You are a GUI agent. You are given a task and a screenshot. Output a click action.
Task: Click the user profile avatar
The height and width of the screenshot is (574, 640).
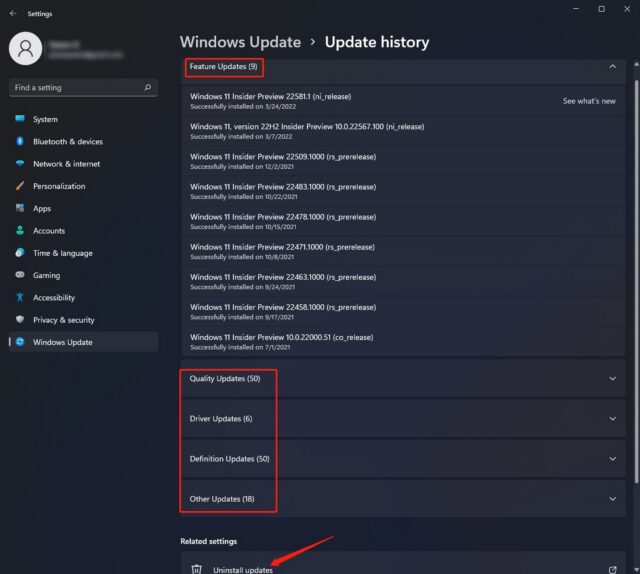[x=25, y=49]
